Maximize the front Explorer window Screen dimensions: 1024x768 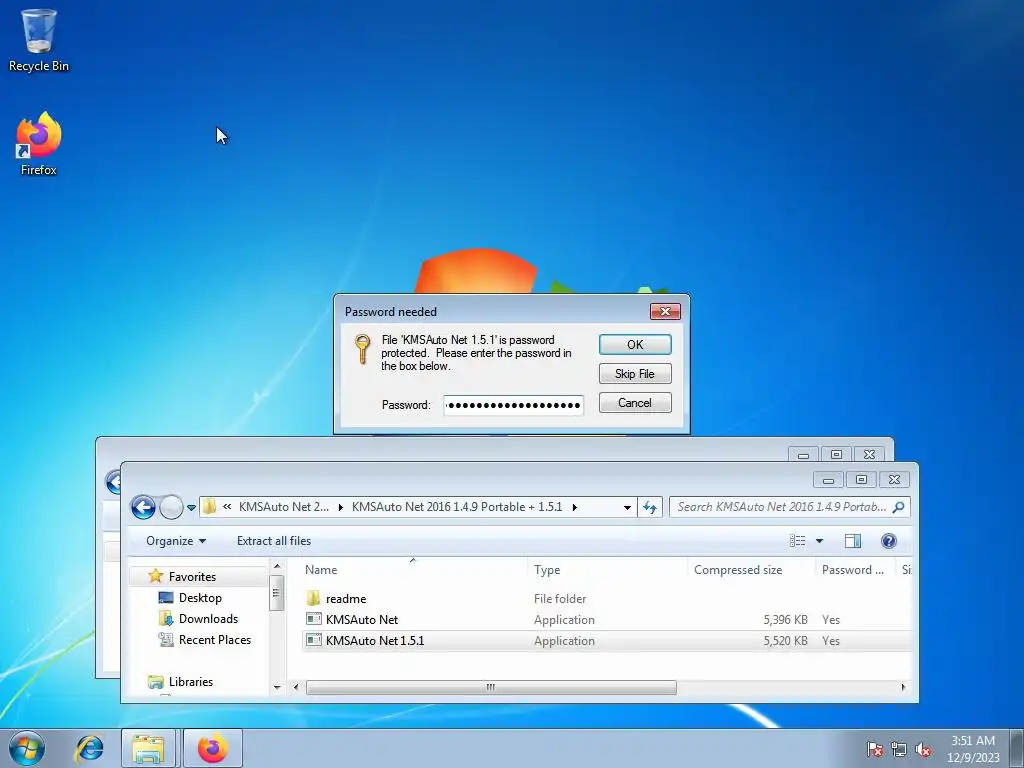(861, 479)
